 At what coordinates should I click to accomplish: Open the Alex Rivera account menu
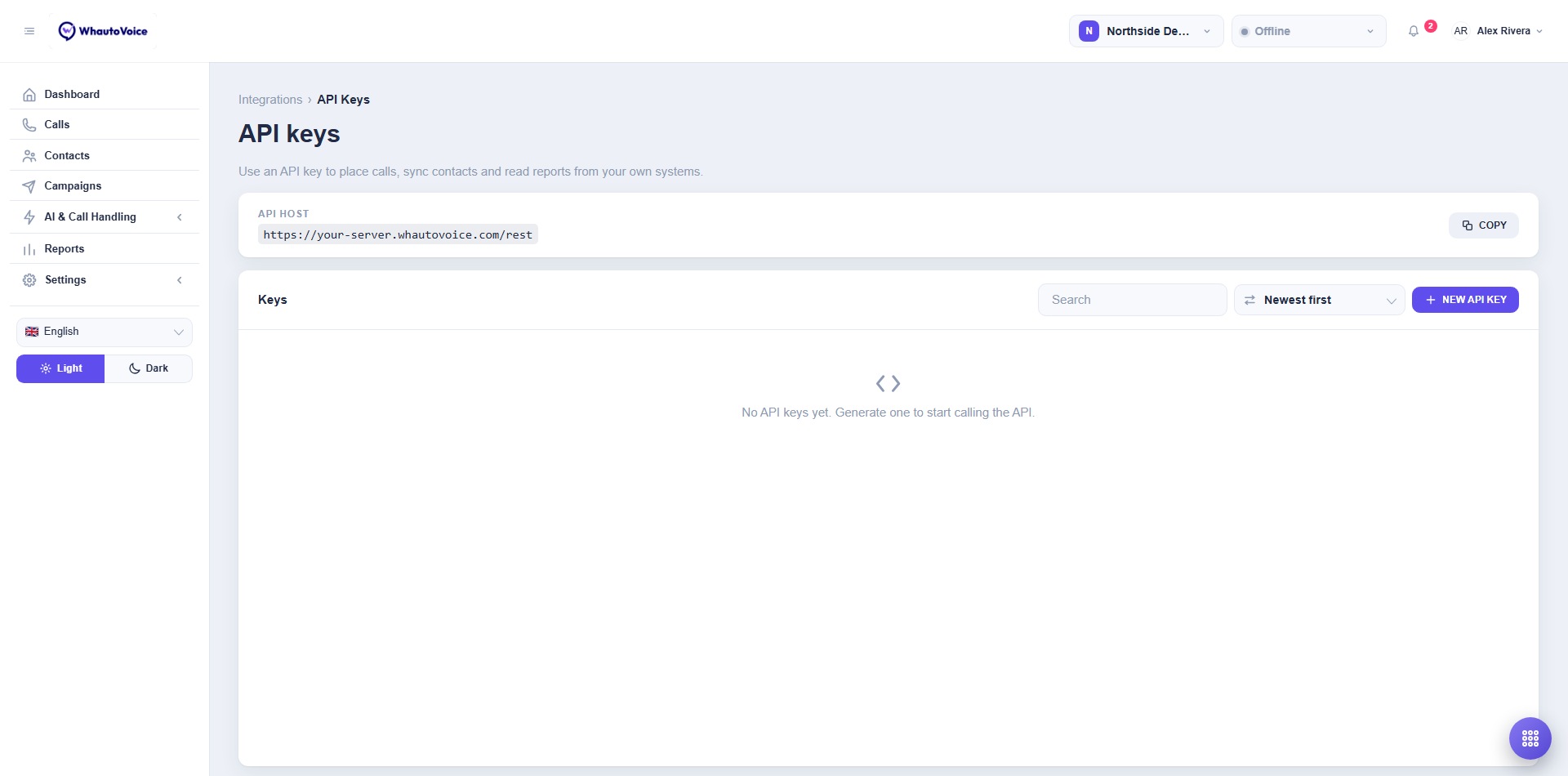pyautogui.click(x=1498, y=31)
